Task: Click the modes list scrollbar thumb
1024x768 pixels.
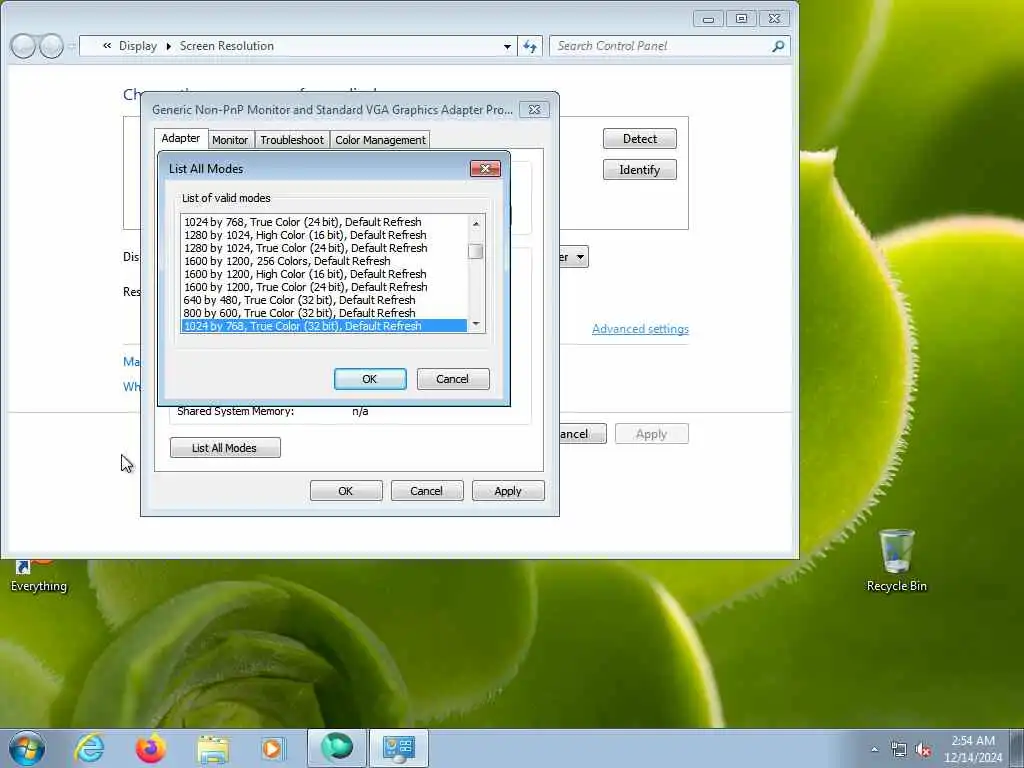Action: (x=476, y=251)
